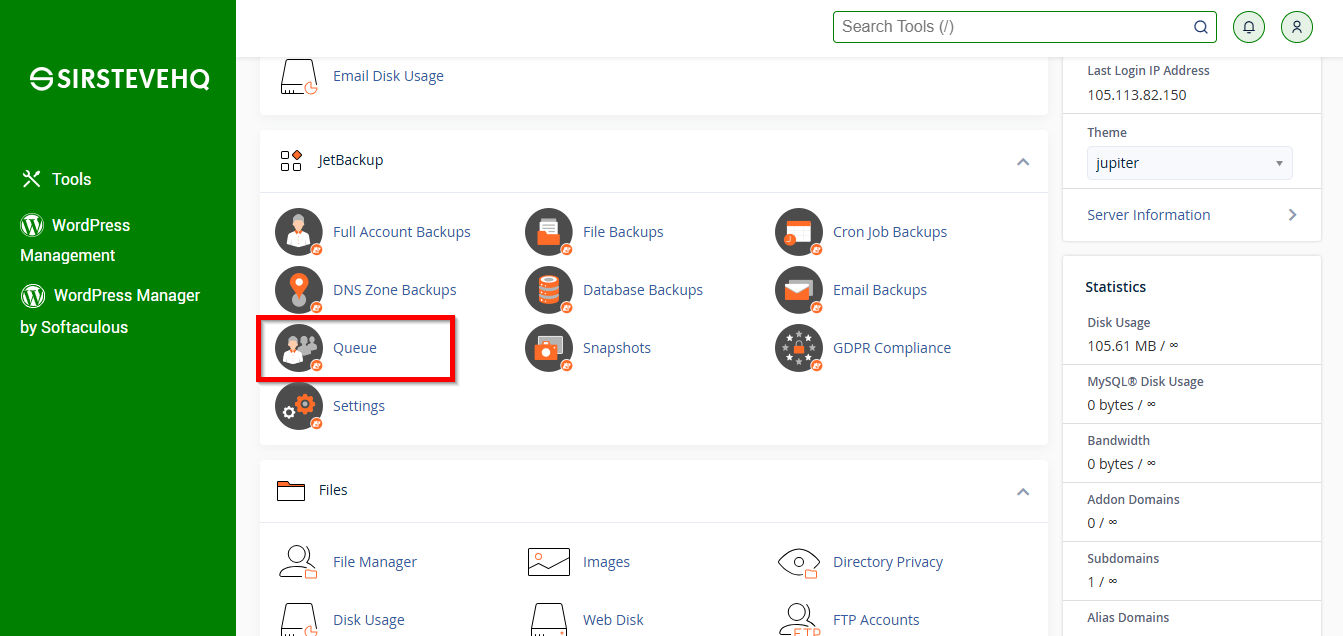Image resolution: width=1343 pixels, height=636 pixels.
Task: Click the Files section folder icon
Action: click(x=291, y=490)
